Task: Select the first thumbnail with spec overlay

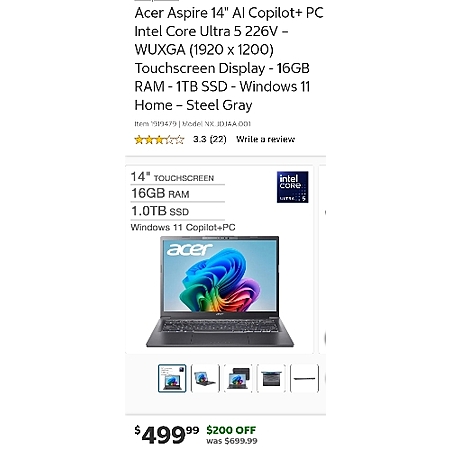Action: tap(172, 378)
